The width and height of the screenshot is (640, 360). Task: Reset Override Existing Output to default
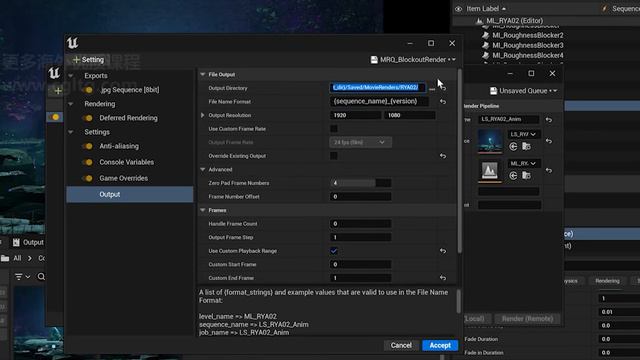(443, 156)
